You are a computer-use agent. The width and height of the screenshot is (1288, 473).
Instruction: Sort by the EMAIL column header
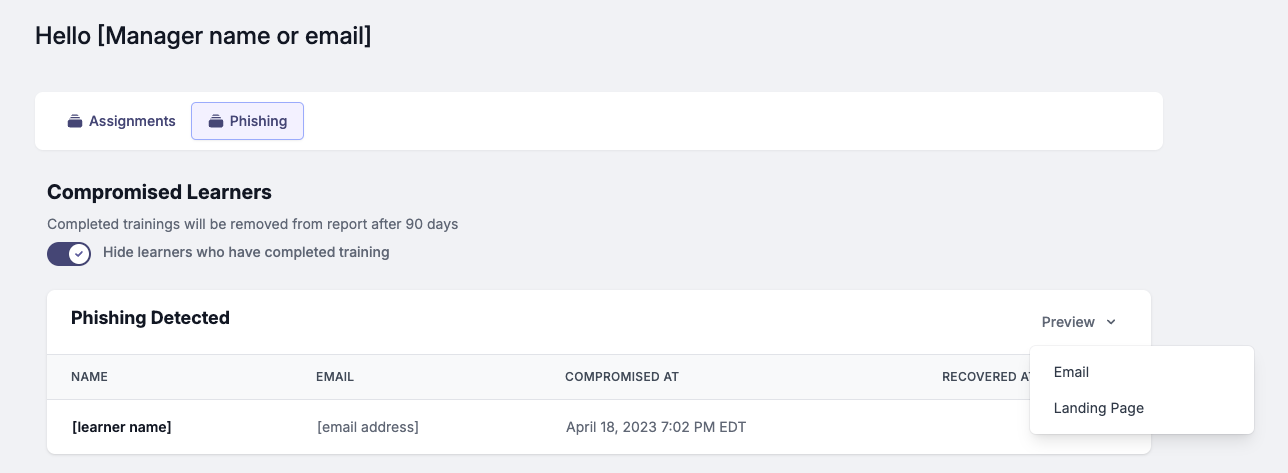[335, 377]
